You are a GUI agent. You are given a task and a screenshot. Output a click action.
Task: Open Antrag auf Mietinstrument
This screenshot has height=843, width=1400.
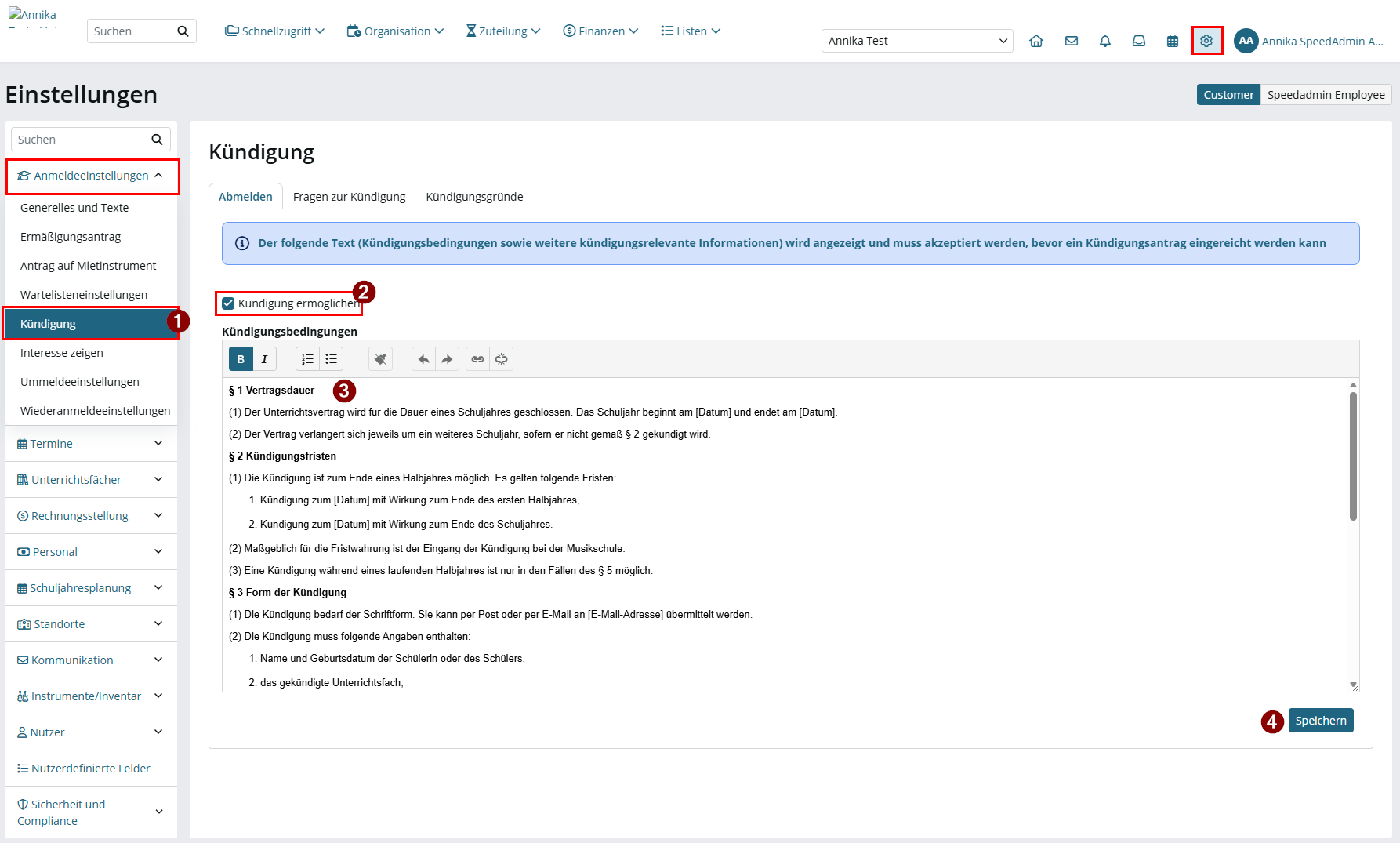pyautogui.click(x=91, y=266)
